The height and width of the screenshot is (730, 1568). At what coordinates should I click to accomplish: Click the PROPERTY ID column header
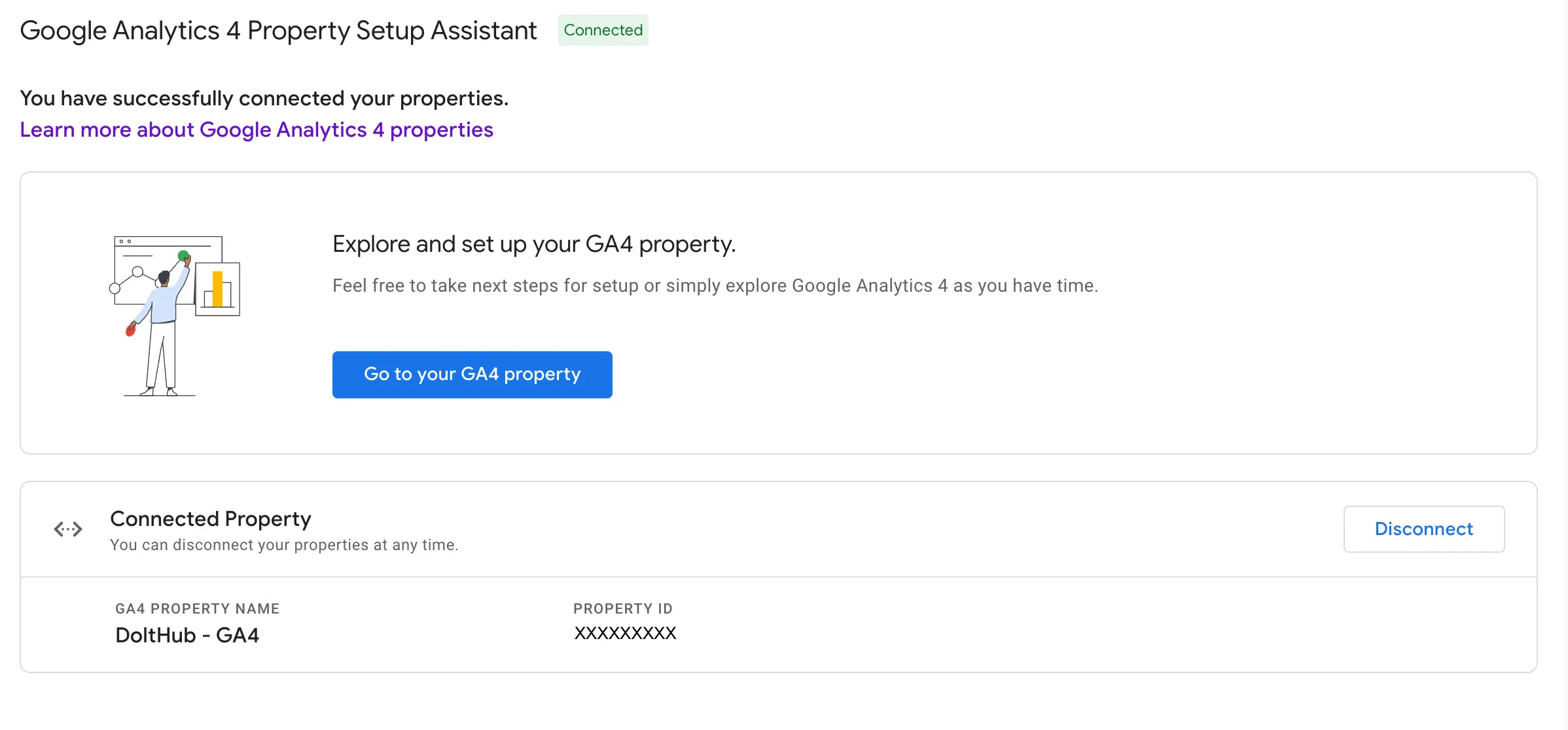click(622, 608)
